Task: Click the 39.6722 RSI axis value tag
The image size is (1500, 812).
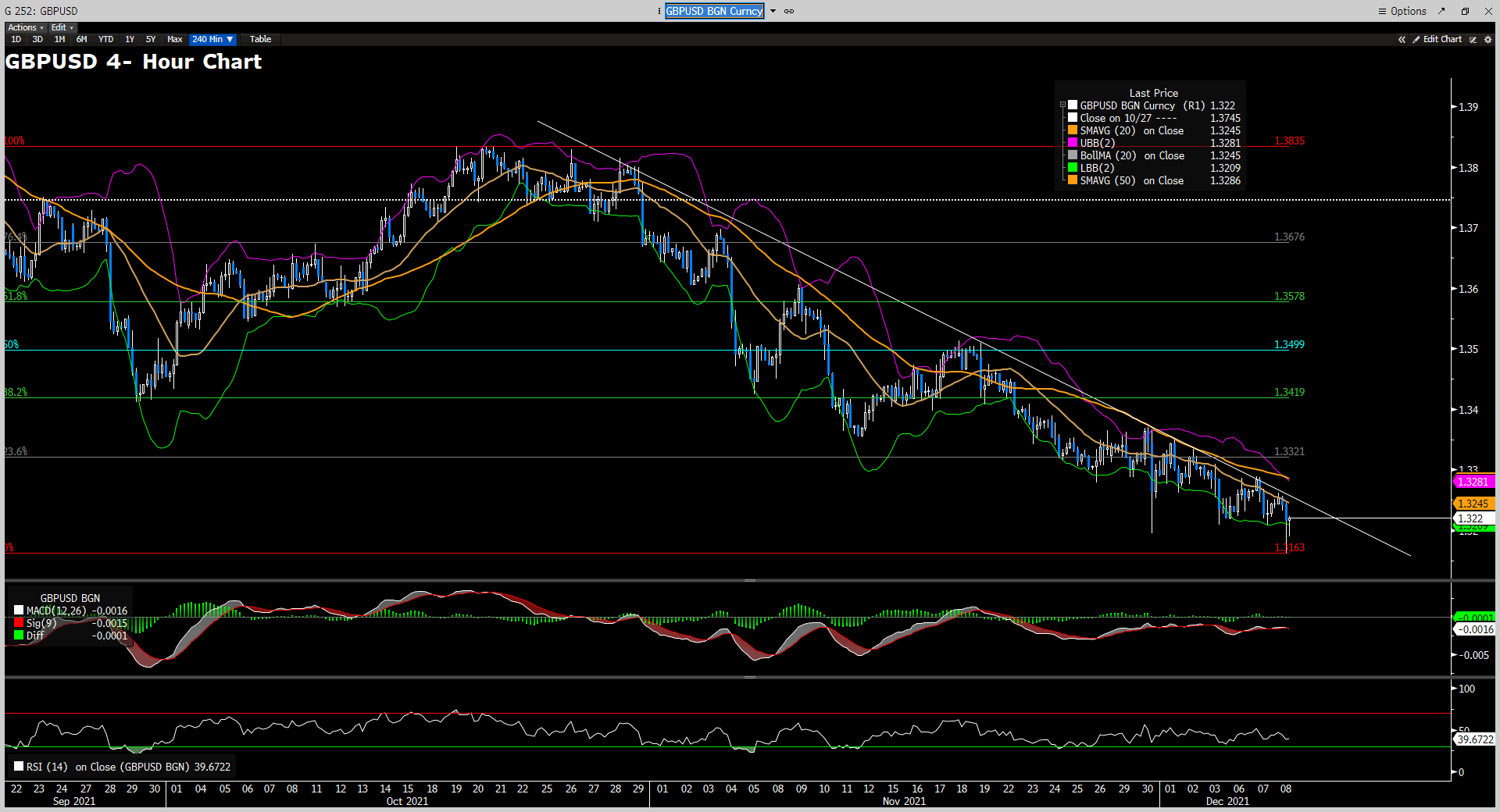Action: pos(1474,739)
